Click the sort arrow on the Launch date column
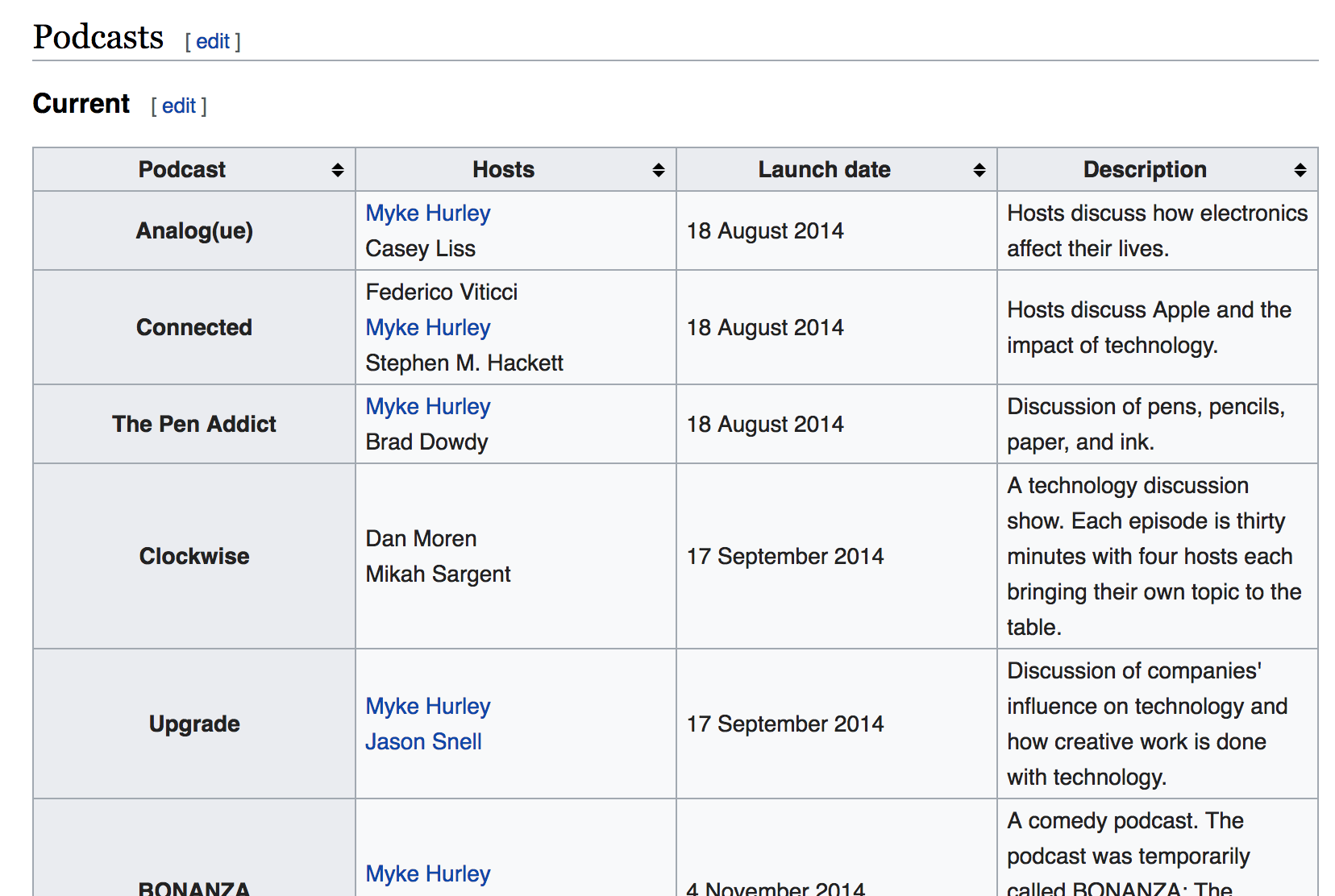This screenshot has height=896, width=1335. 979,169
